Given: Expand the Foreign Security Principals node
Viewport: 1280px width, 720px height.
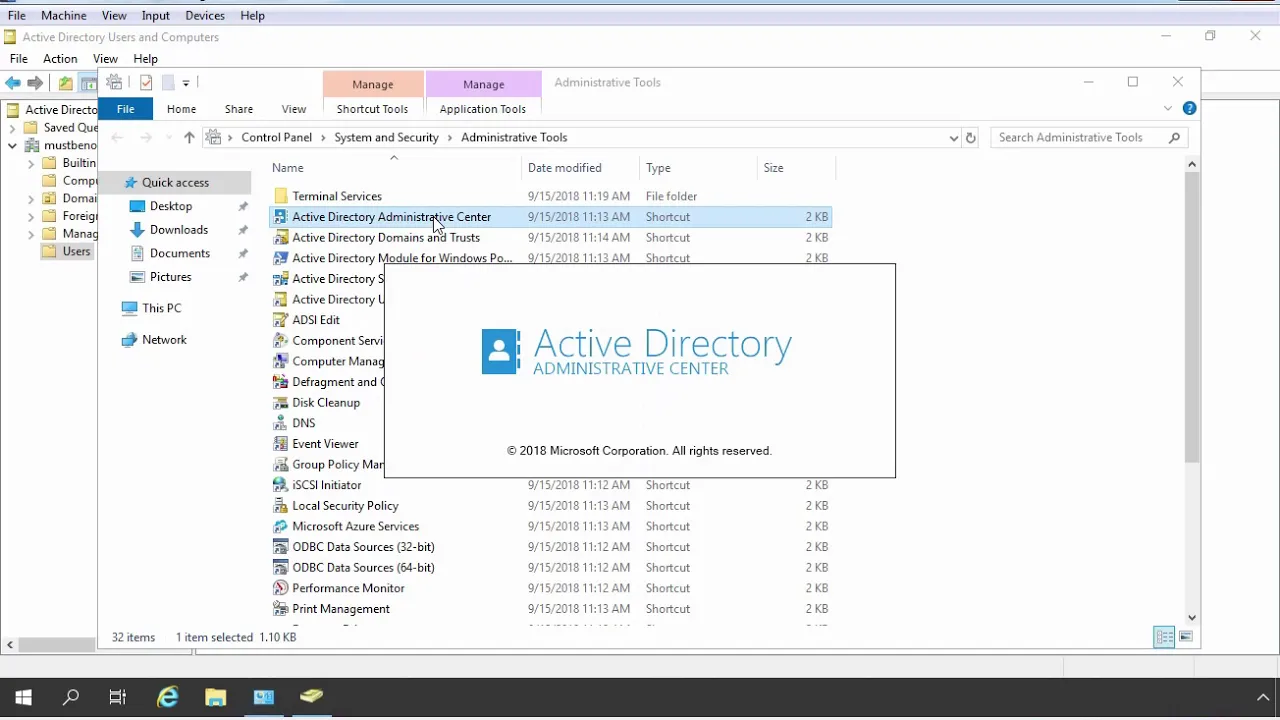Looking at the screenshot, I should (x=31, y=216).
